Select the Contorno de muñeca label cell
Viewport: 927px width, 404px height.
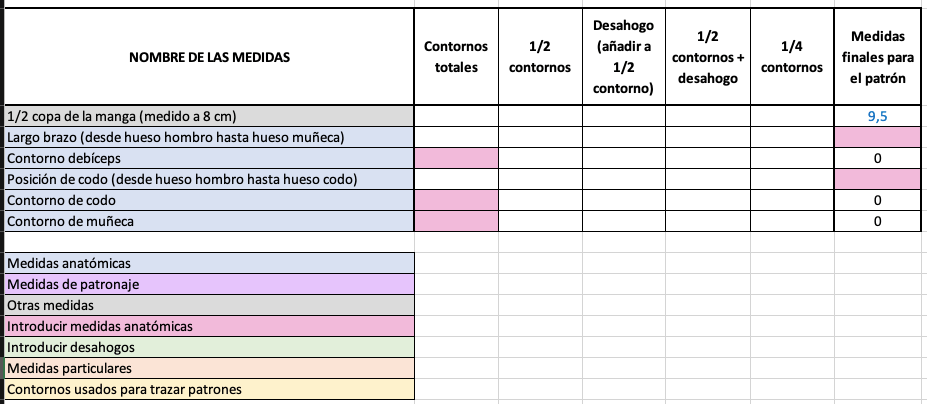pyautogui.click(x=209, y=221)
